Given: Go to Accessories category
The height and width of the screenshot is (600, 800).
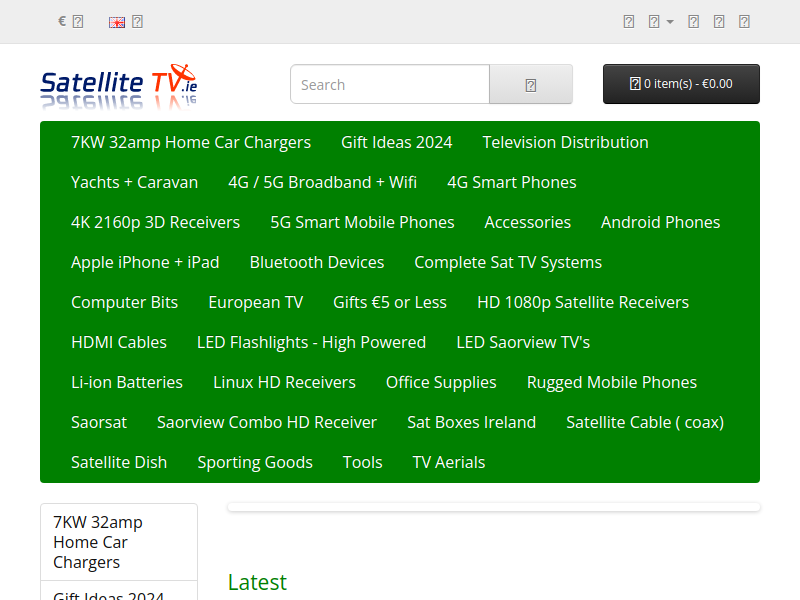Looking at the screenshot, I should coord(528,222).
